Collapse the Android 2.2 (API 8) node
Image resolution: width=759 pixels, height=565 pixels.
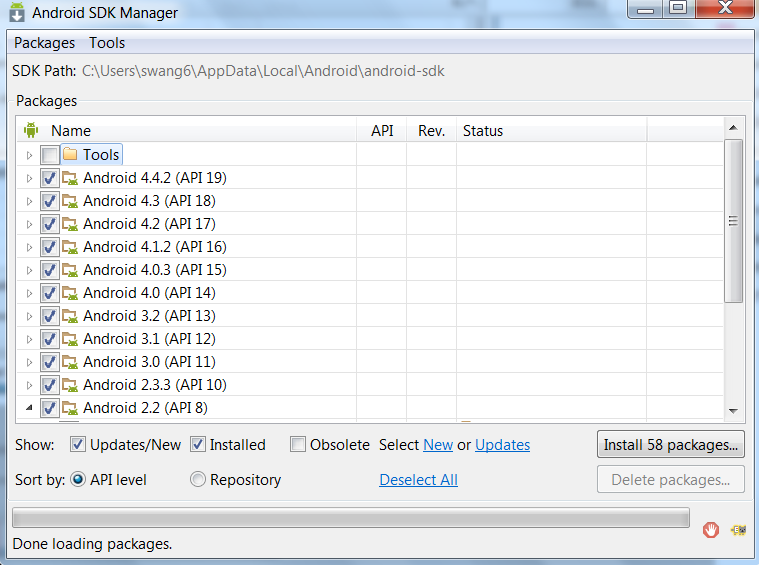pyautogui.click(x=29, y=408)
